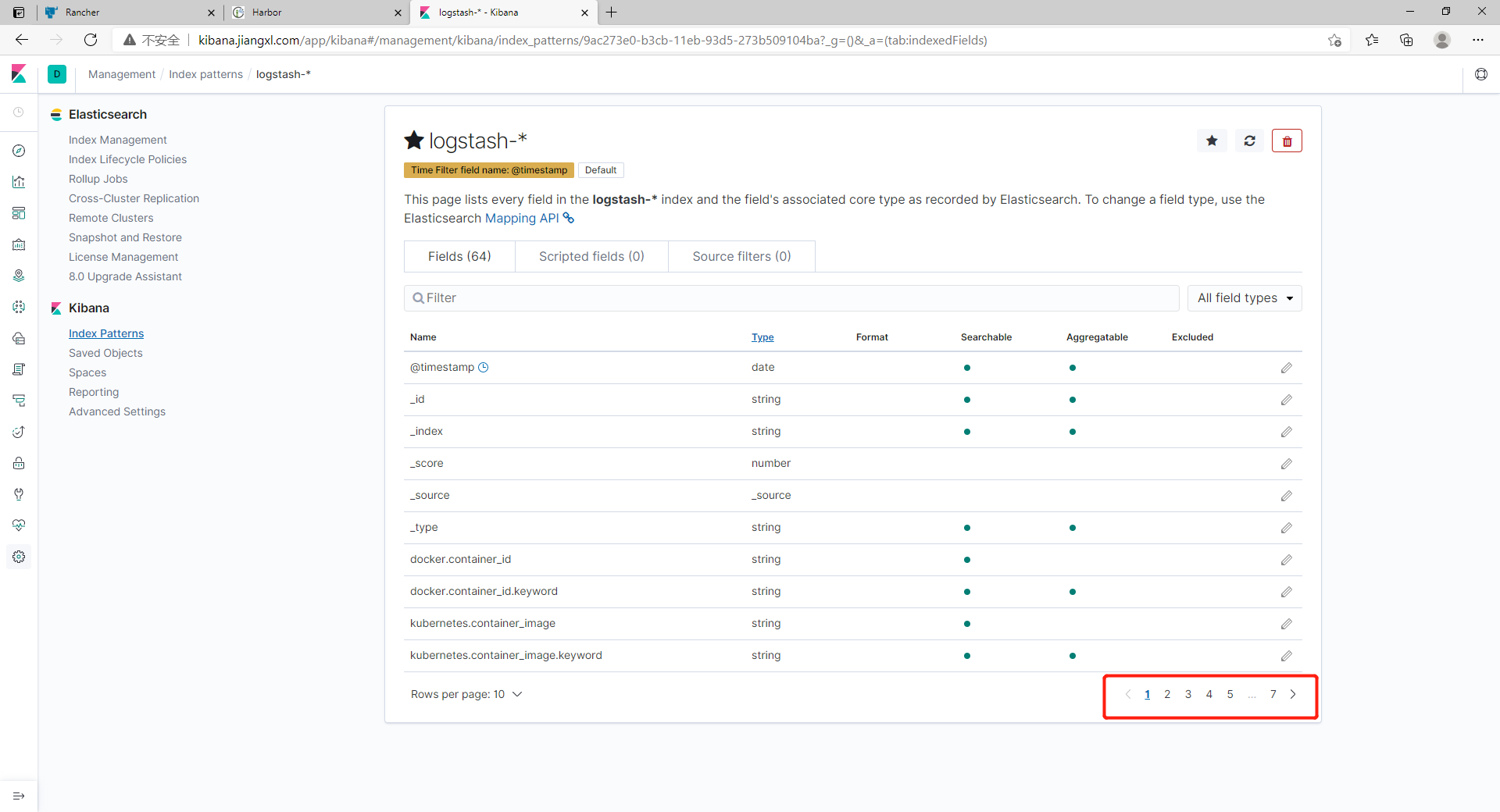Image resolution: width=1500 pixels, height=812 pixels.
Task: Open Index Lifecycle Policies
Action: click(128, 159)
